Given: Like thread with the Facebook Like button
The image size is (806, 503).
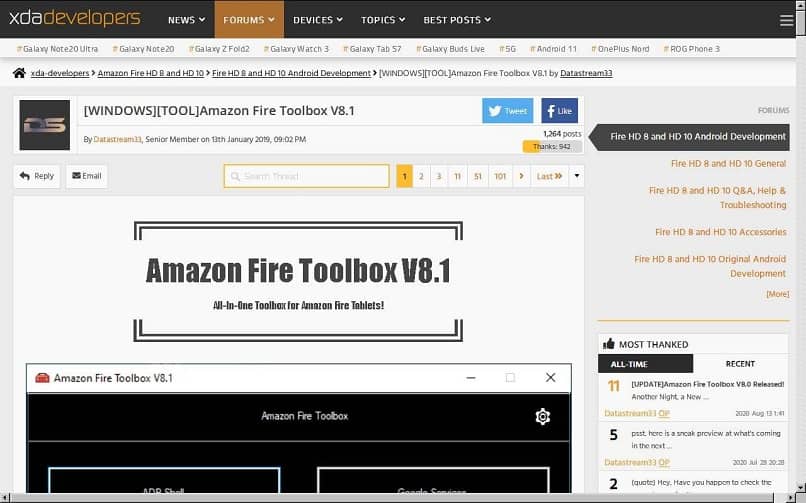Looking at the screenshot, I should (x=559, y=110).
